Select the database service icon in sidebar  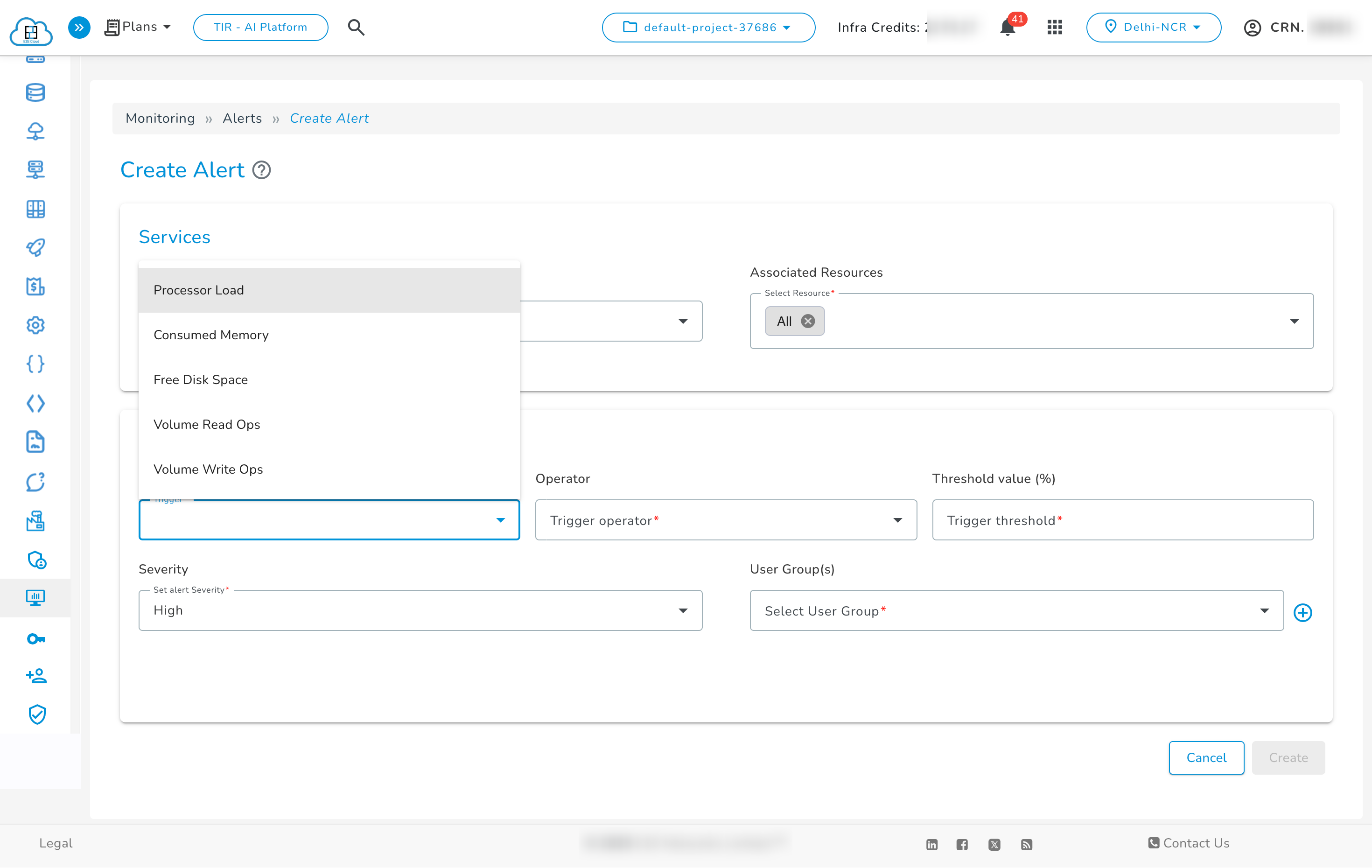click(x=35, y=92)
